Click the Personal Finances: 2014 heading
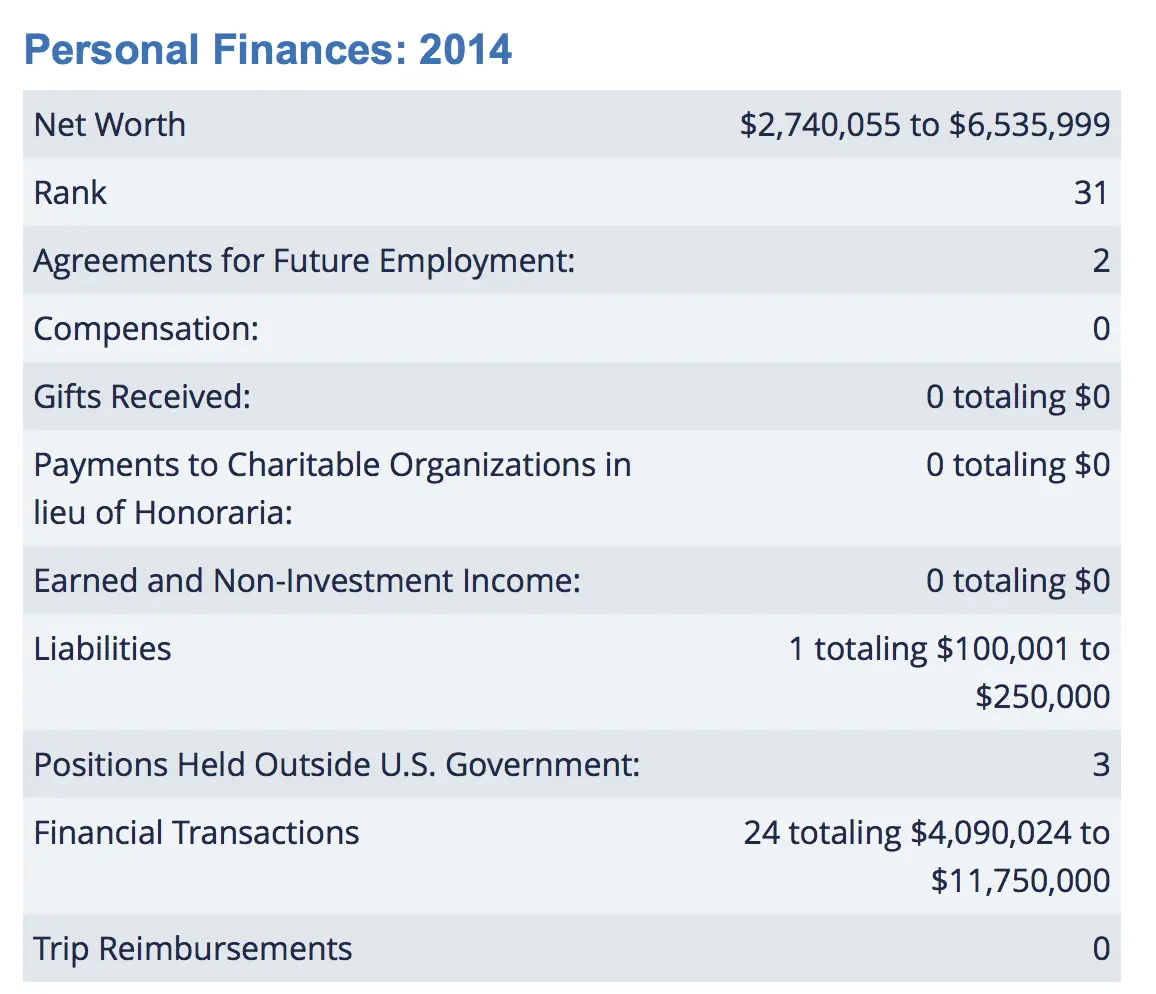The height and width of the screenshot is (994, 1156). click(267, 49)
